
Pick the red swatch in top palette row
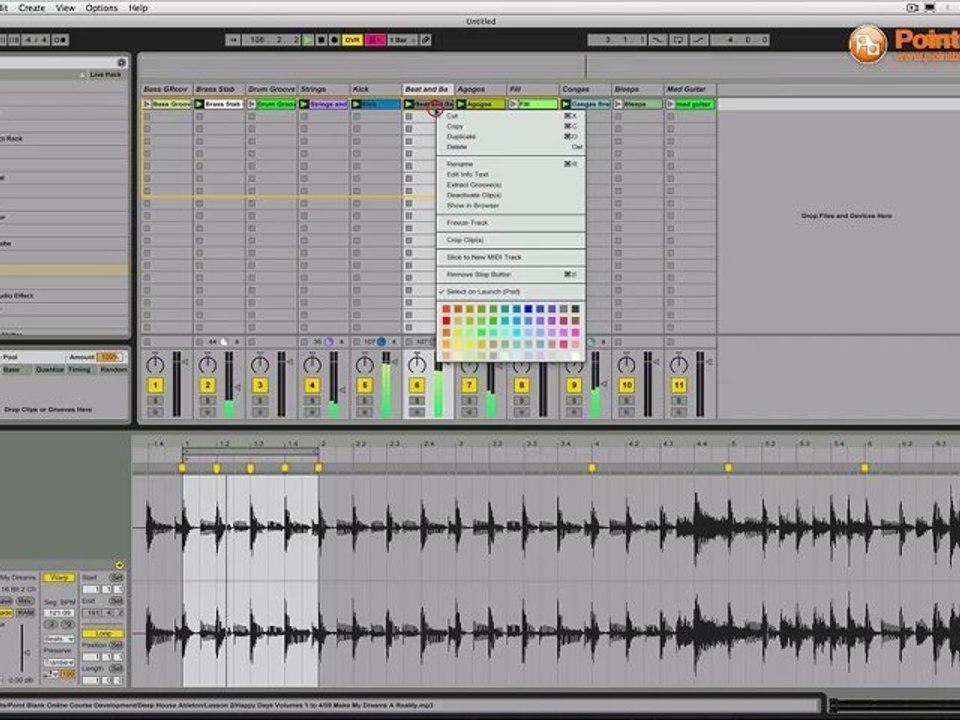446,309
